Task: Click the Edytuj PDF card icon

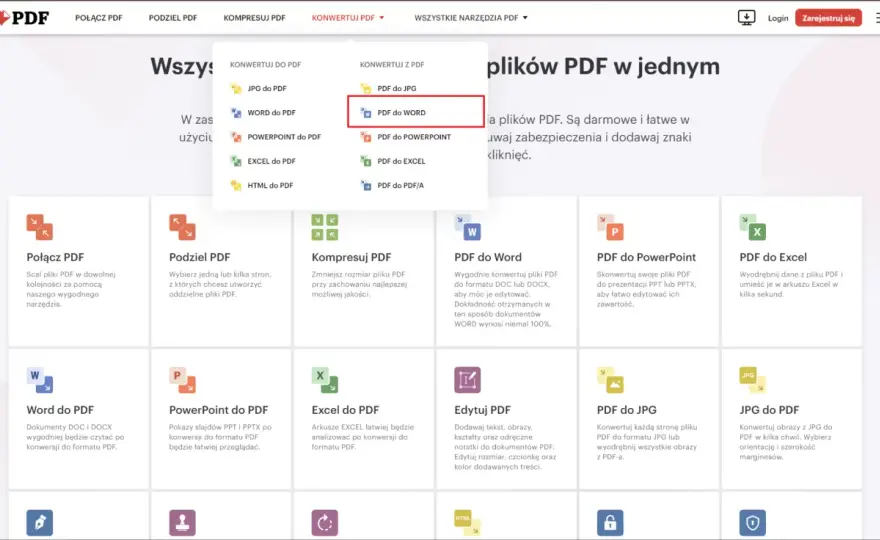Action: [x=468, y=380]
